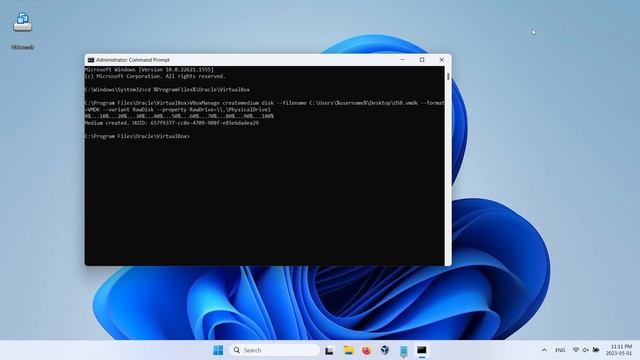Screen dimensions: 640x360
Task: Click the taskbar Search box
Action: pyautogui.click(x=275, y=350)
